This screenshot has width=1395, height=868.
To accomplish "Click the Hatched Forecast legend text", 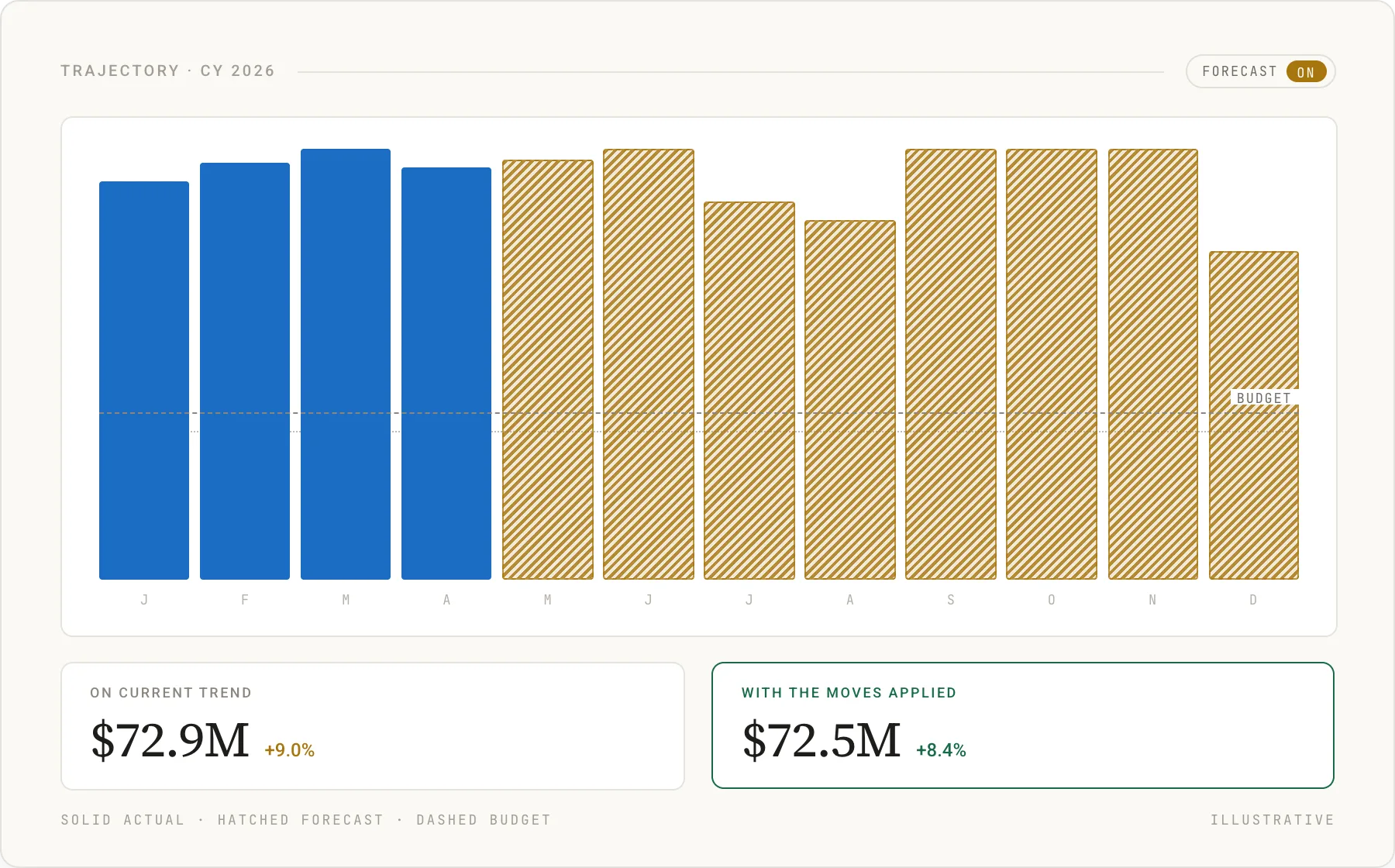I will coord(301,820).
